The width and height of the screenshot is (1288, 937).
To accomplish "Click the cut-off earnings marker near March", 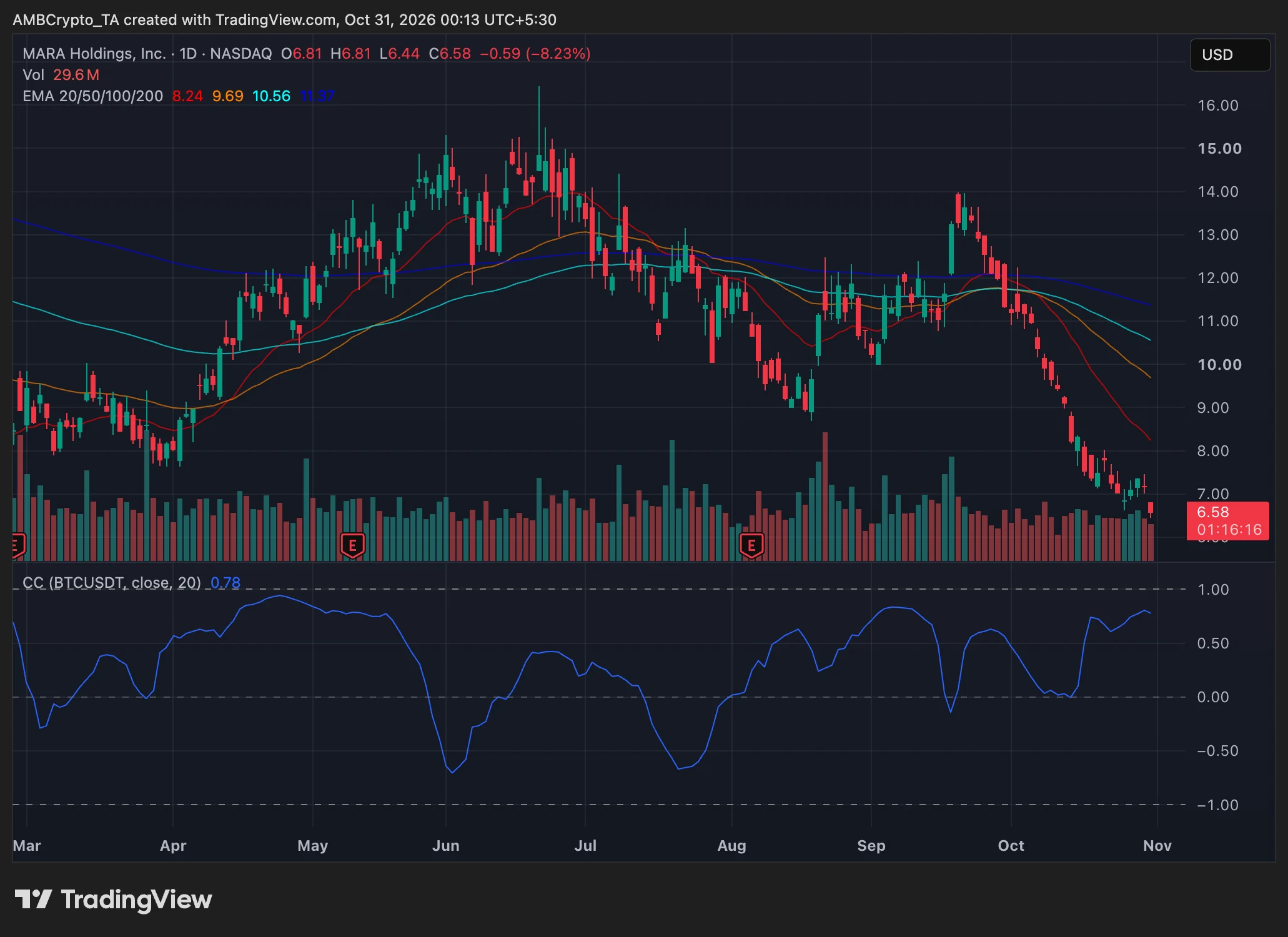I will pos(18,545).
